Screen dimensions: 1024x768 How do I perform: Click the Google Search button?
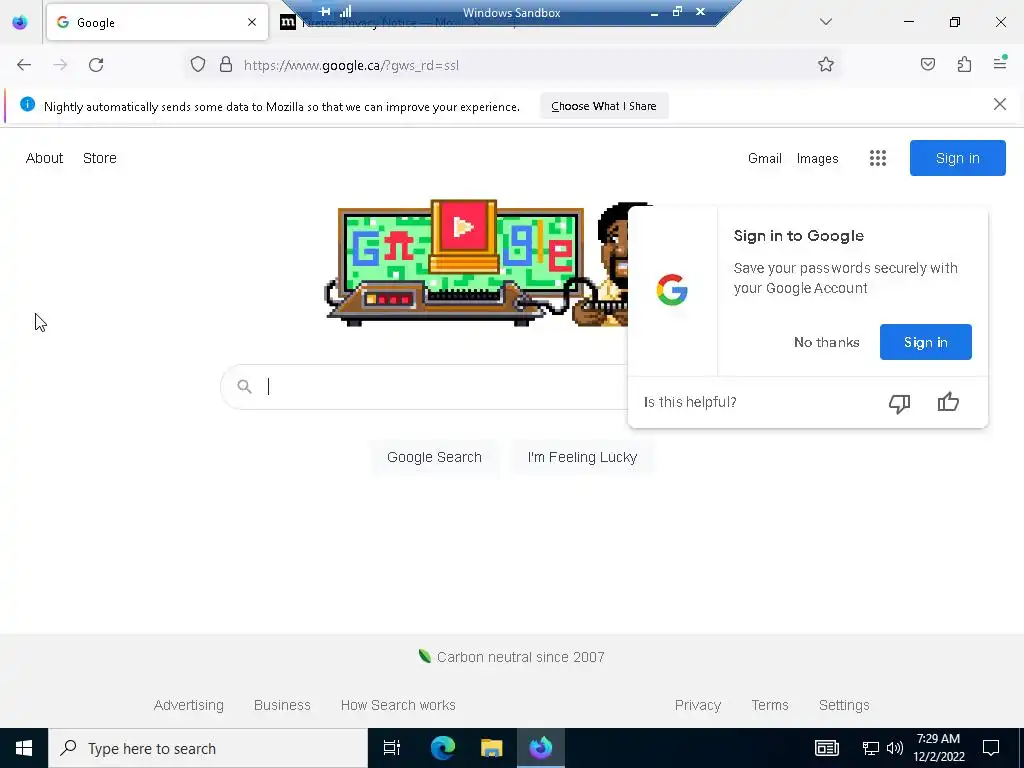pyautogui.click(x=434, y=457)
